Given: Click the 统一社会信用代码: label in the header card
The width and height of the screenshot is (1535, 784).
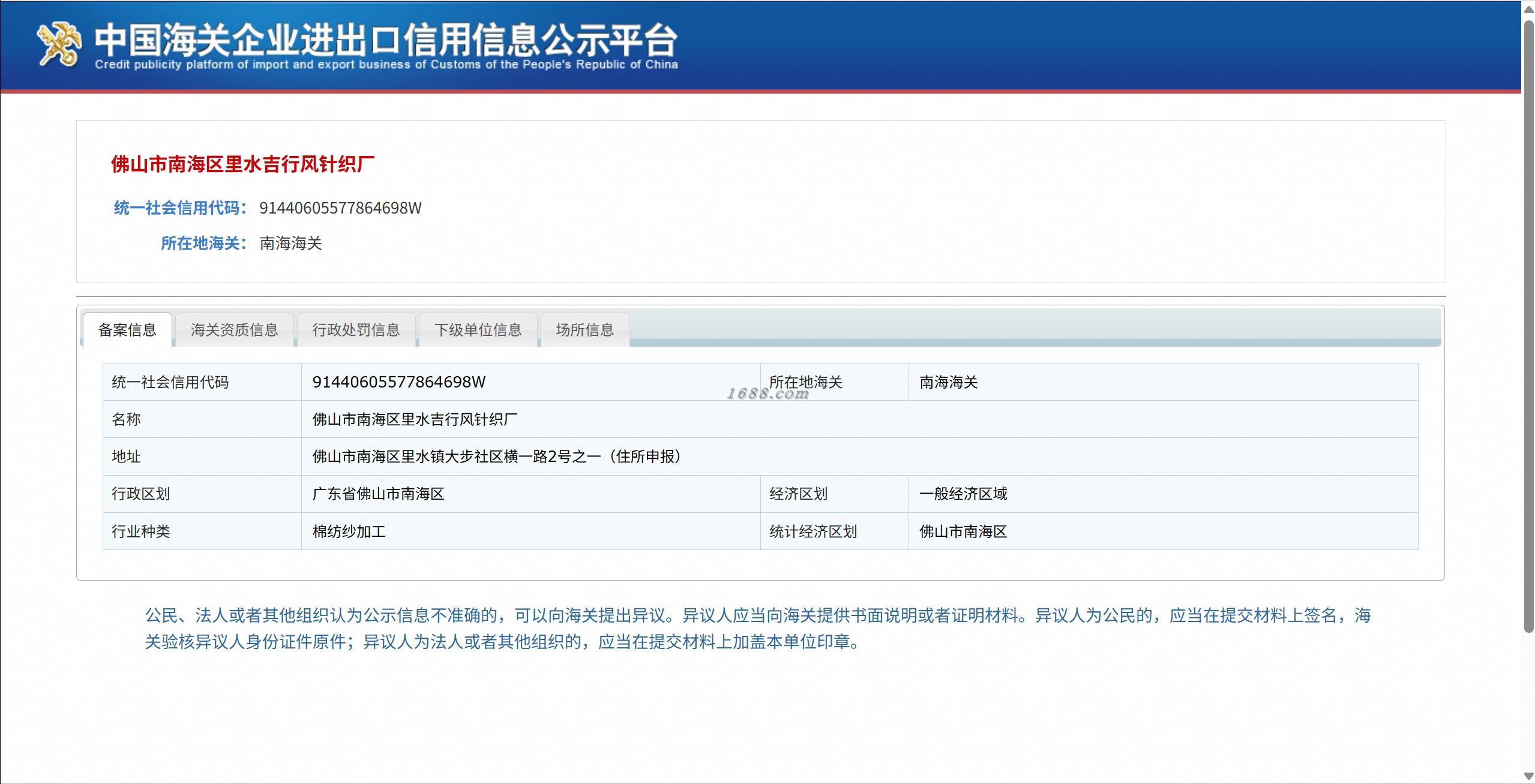Looking at the screenshot, I should 180,208.
